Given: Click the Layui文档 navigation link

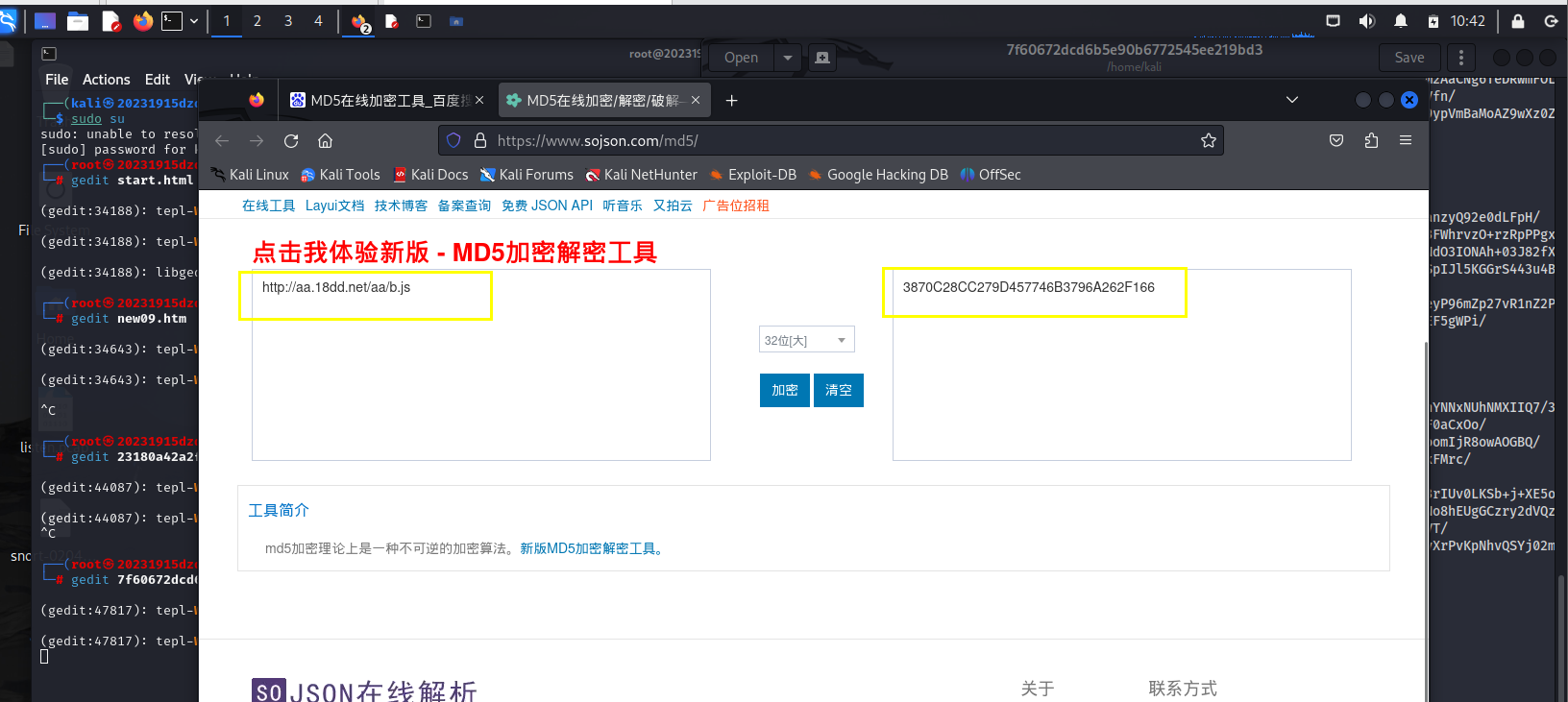Looking at the screenshot, I should pos(335,206).
